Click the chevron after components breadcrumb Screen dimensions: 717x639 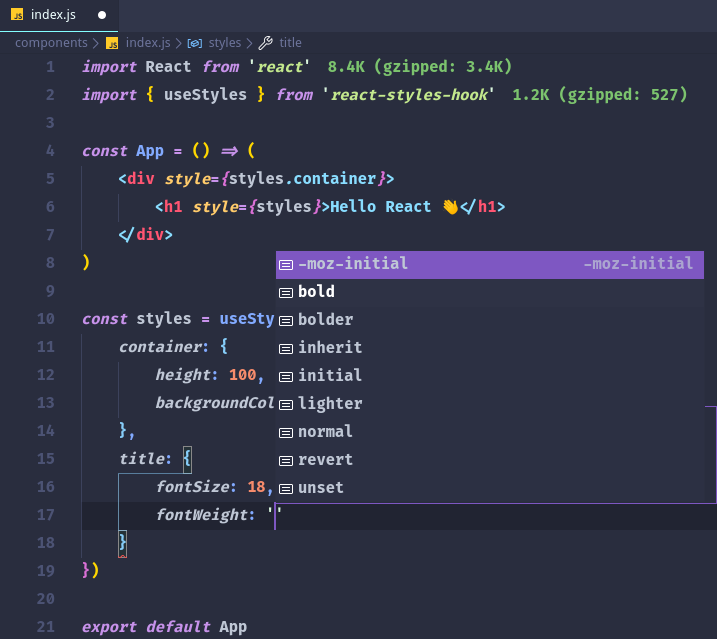tap(95, 43)
